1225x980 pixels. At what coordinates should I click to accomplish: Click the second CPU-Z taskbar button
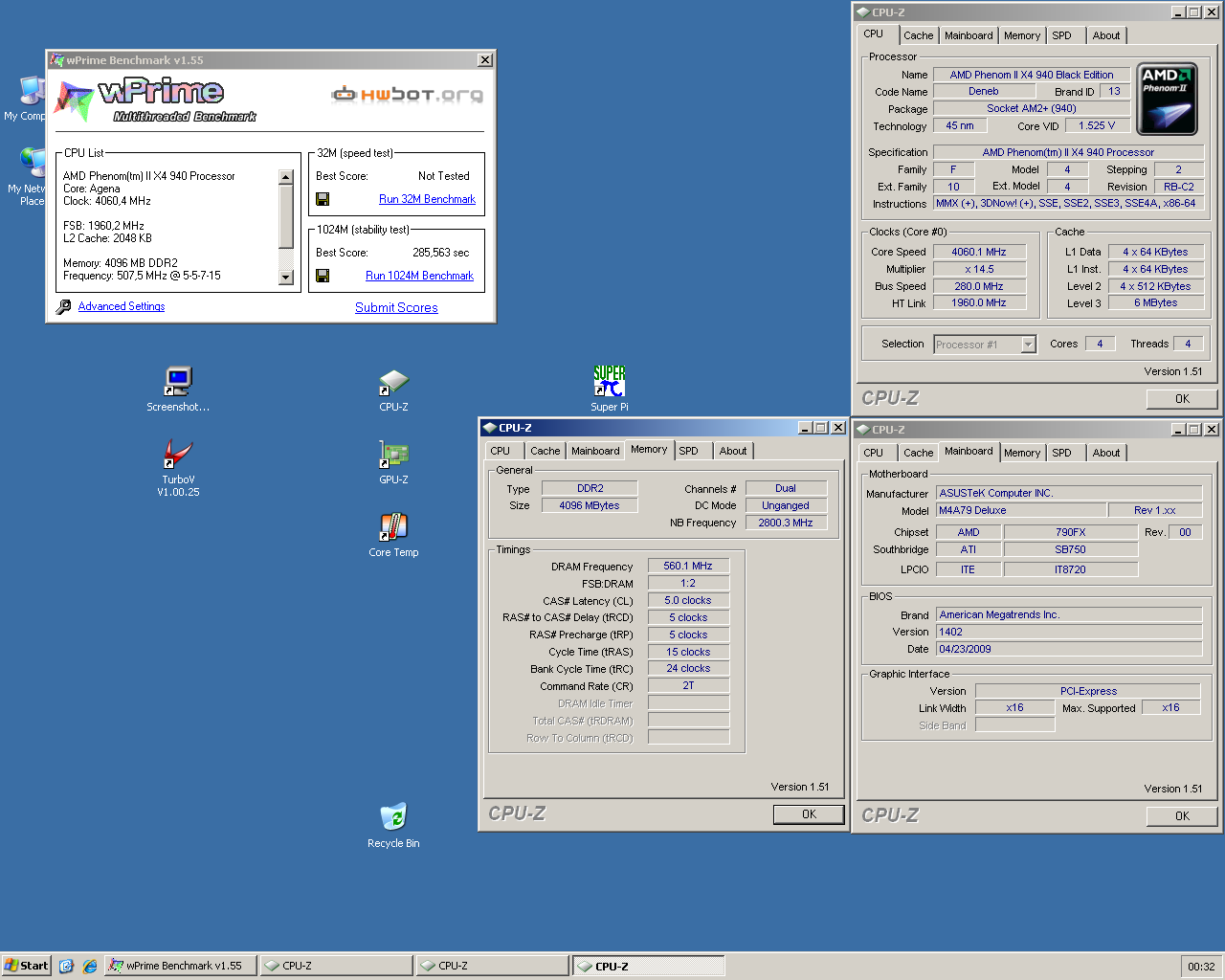point(493,966)
